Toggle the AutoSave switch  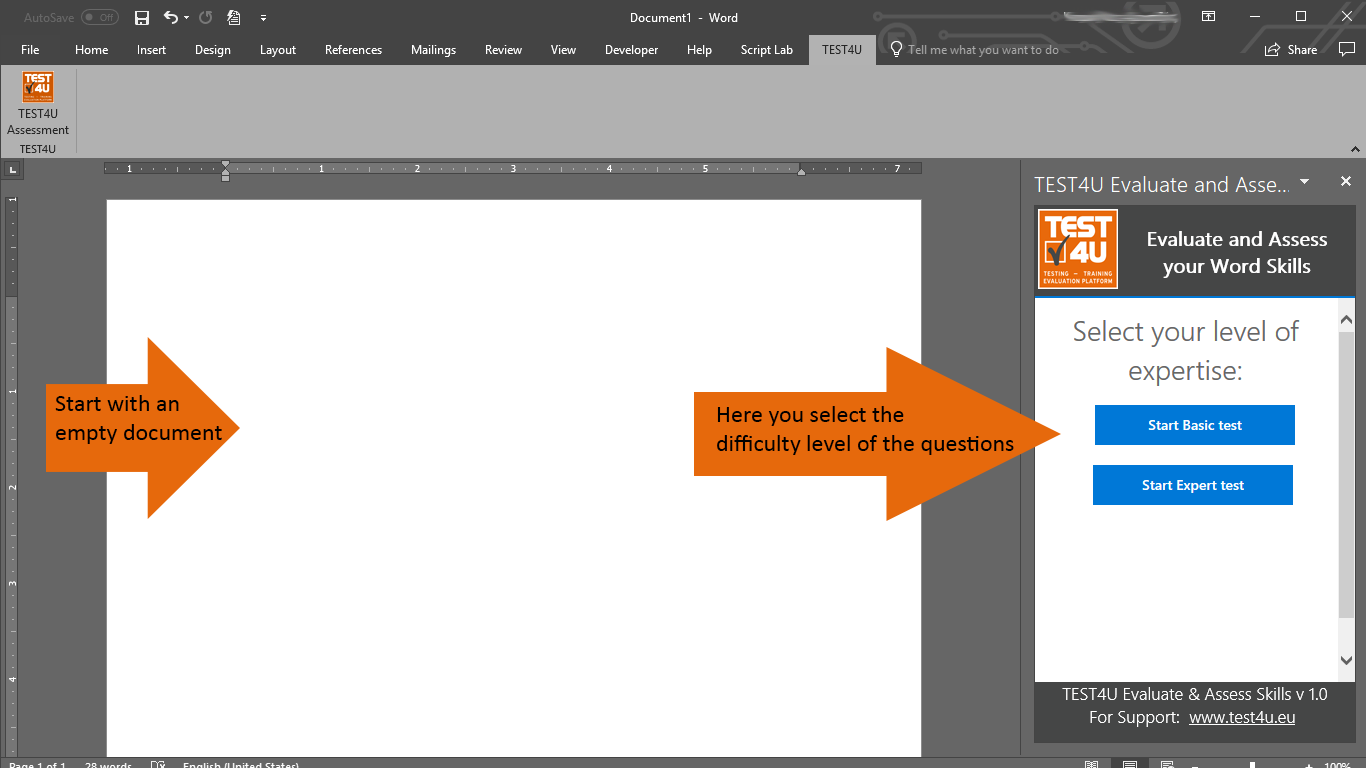point(100,18)
